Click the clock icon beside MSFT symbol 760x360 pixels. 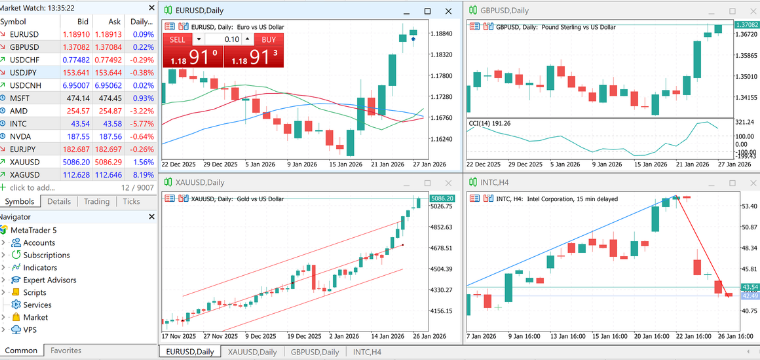tap(3, 98)
